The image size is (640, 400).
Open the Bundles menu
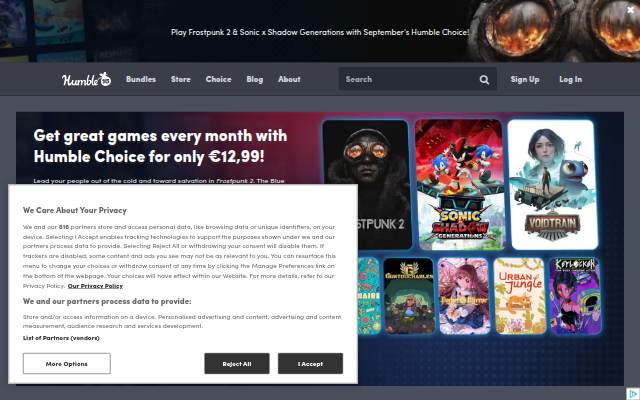(x=141, y=79)
